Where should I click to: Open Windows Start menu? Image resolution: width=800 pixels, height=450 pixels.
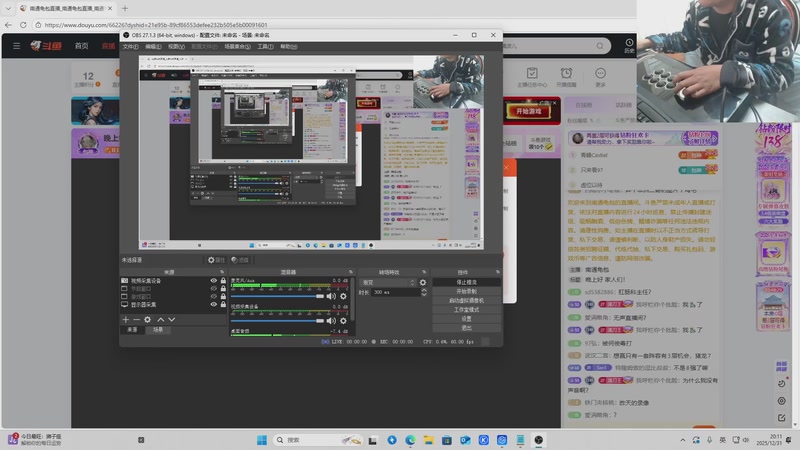pyautogui.click(x=262, y=440)
